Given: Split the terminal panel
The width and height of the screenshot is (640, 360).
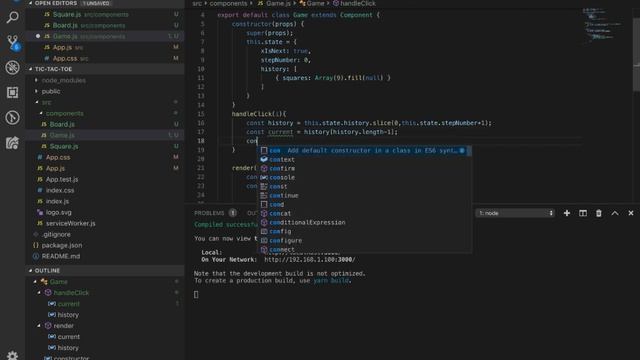Looking at the screenshot, I should pos(582,213).
